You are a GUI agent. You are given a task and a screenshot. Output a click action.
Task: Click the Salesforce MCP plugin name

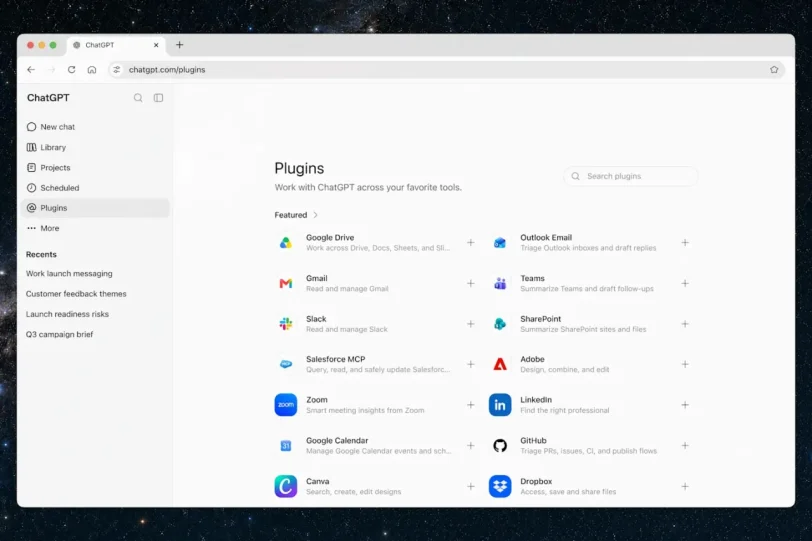click(336, 359)
